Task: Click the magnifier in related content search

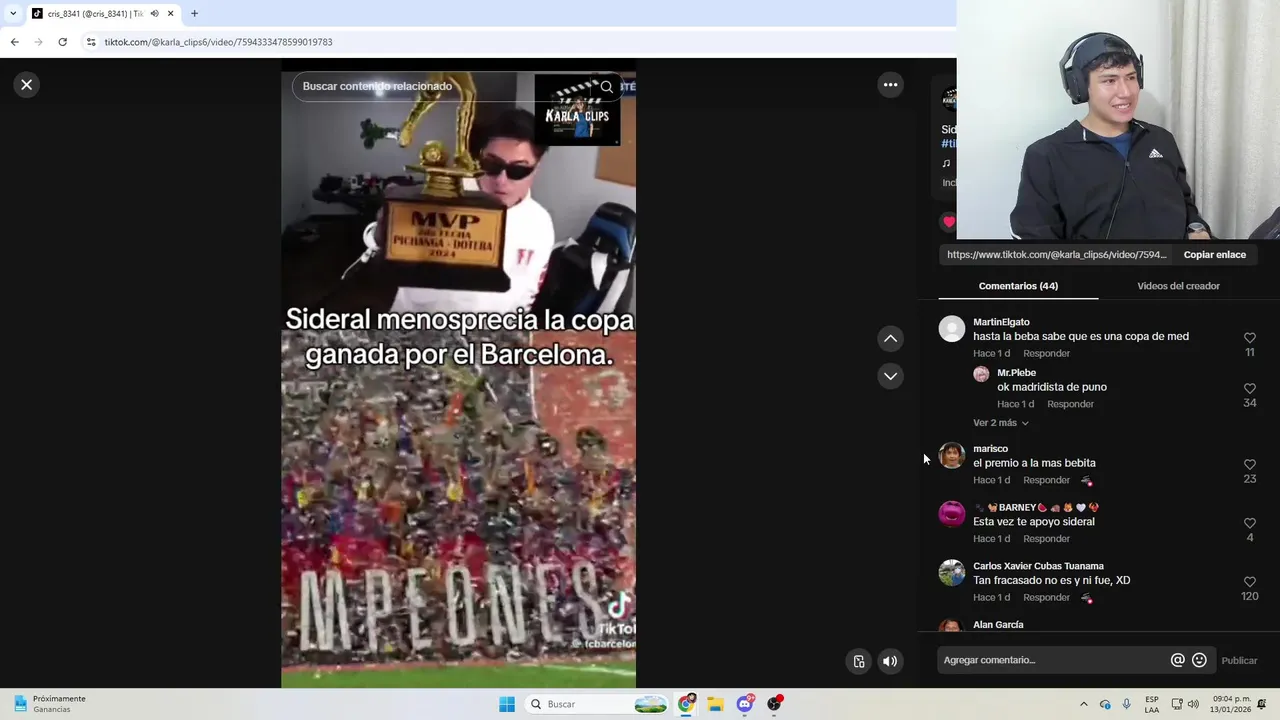Action: click(x=606, y=86)
